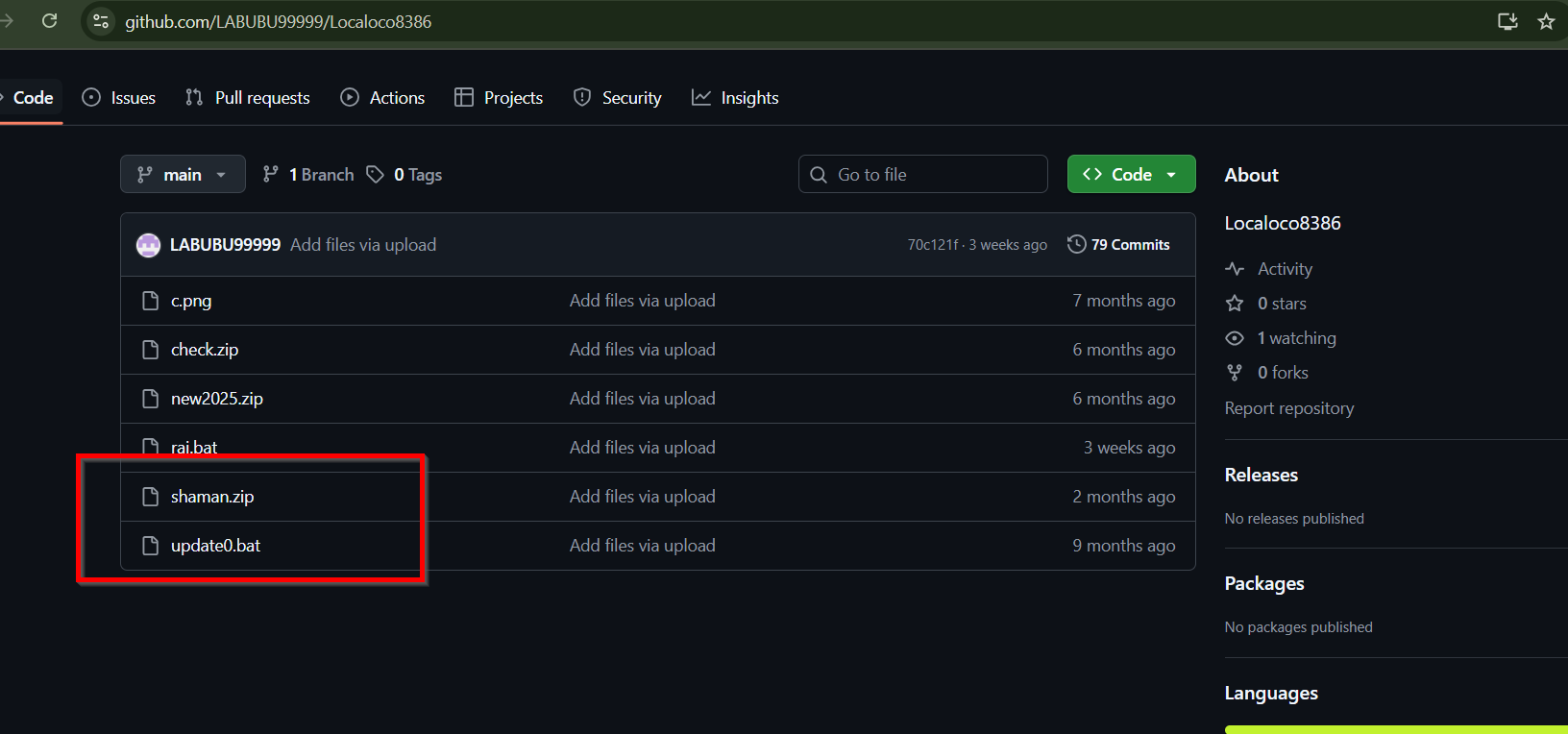Open the Releases heading link
This screenshot has height=734, width=1568.
(1262, 475)
